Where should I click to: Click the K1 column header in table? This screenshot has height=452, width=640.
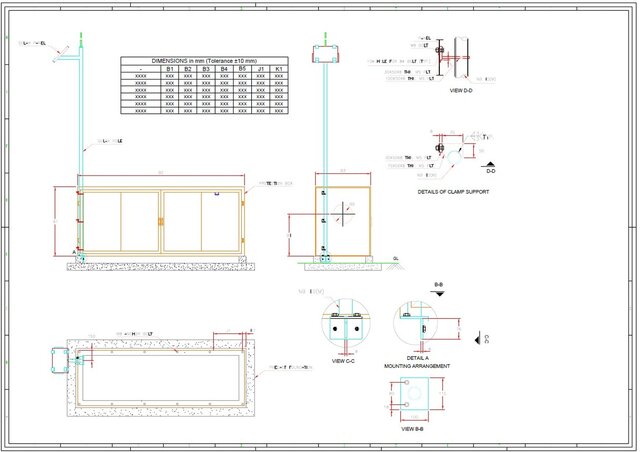279,70
